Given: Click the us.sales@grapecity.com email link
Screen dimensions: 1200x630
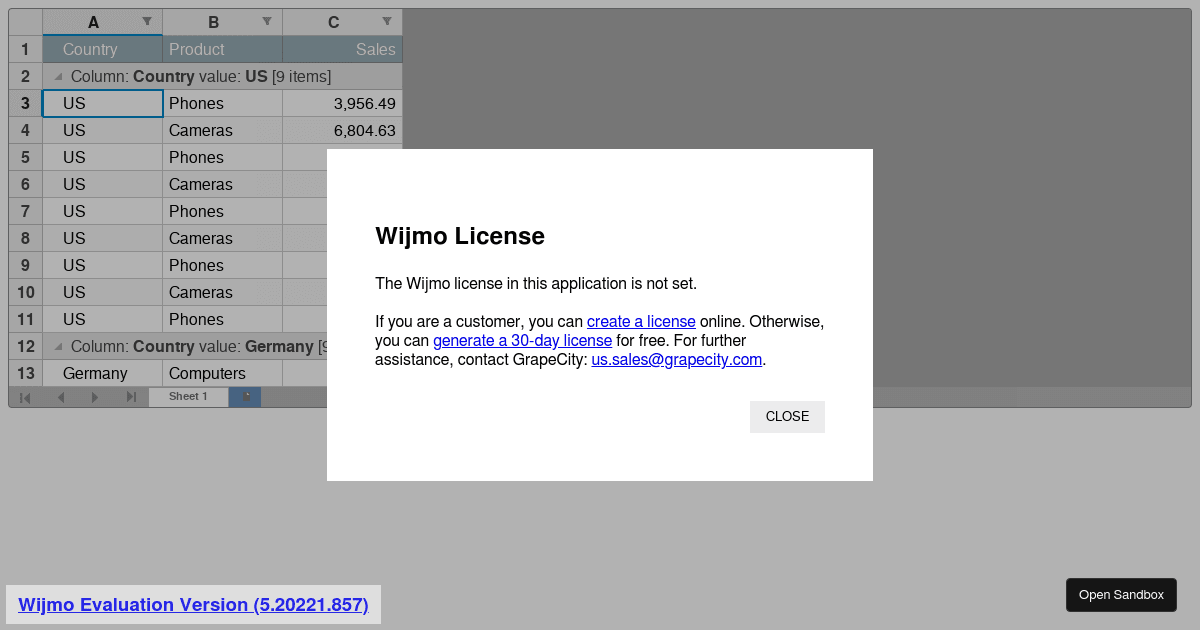Looking at the screenshot, I should 677,359.
